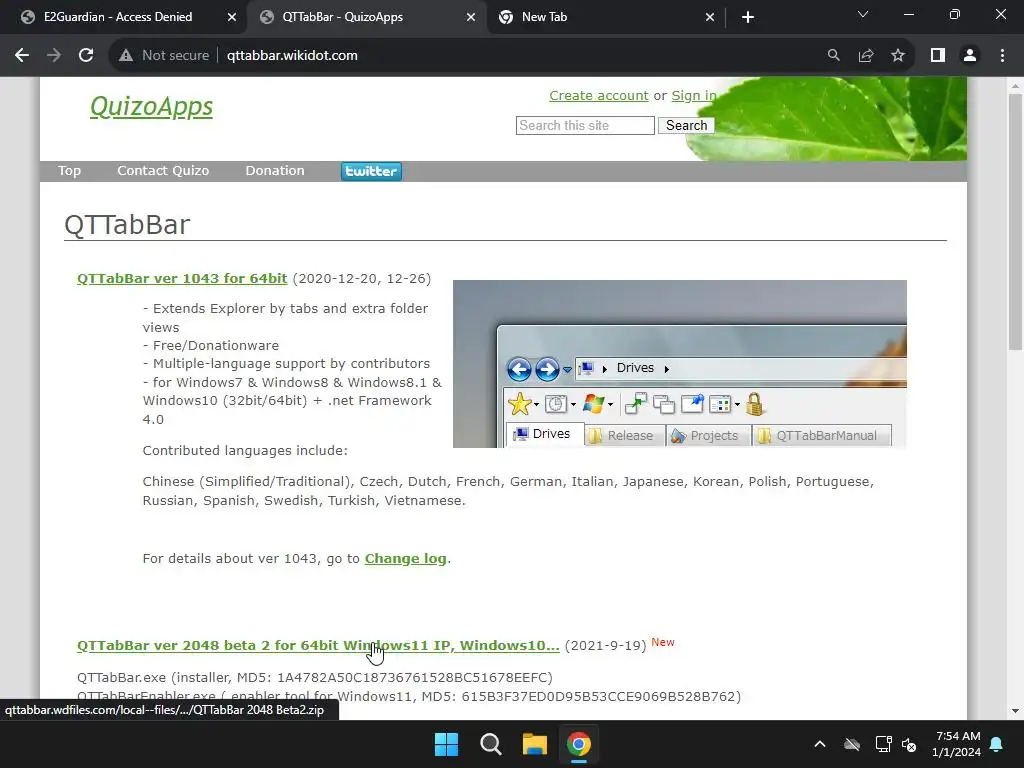The height and width of the screenshot is (768, 1024).
Task: Open the zoom magnifier icon in address bar
Action: (x=833, y=56)
